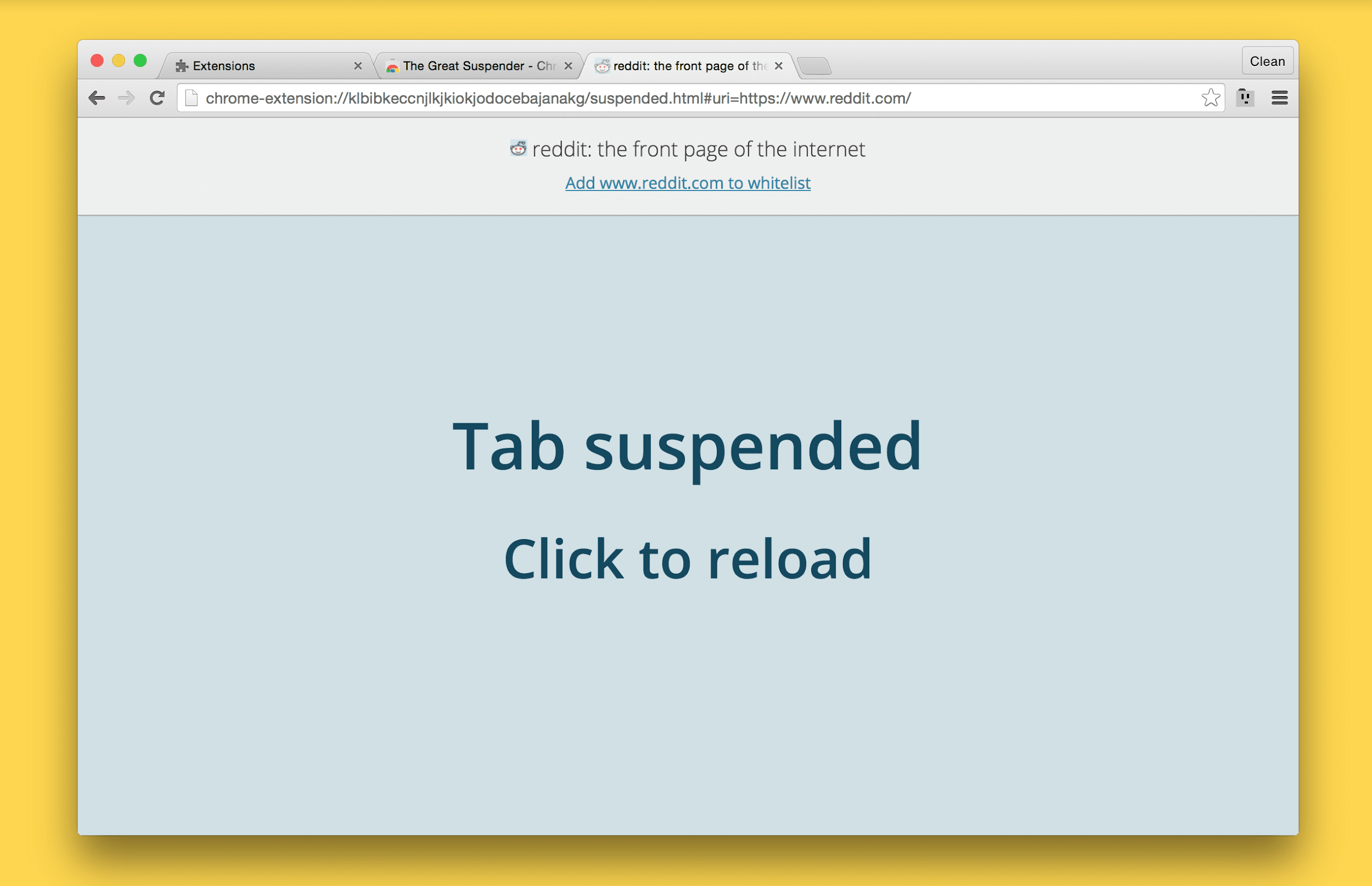The image size is (1372, 886).
Task: Add www.reddit.com to whitelist
Action: [x=685, y=181]
